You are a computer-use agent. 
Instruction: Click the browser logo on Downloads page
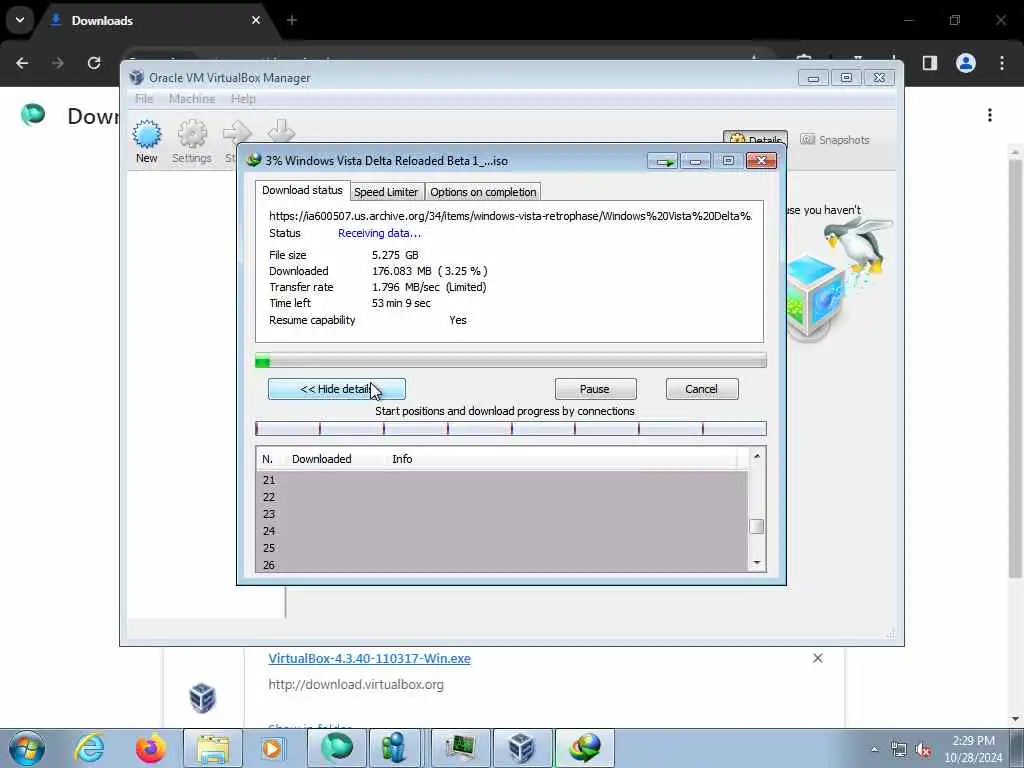tap(33, 115)
